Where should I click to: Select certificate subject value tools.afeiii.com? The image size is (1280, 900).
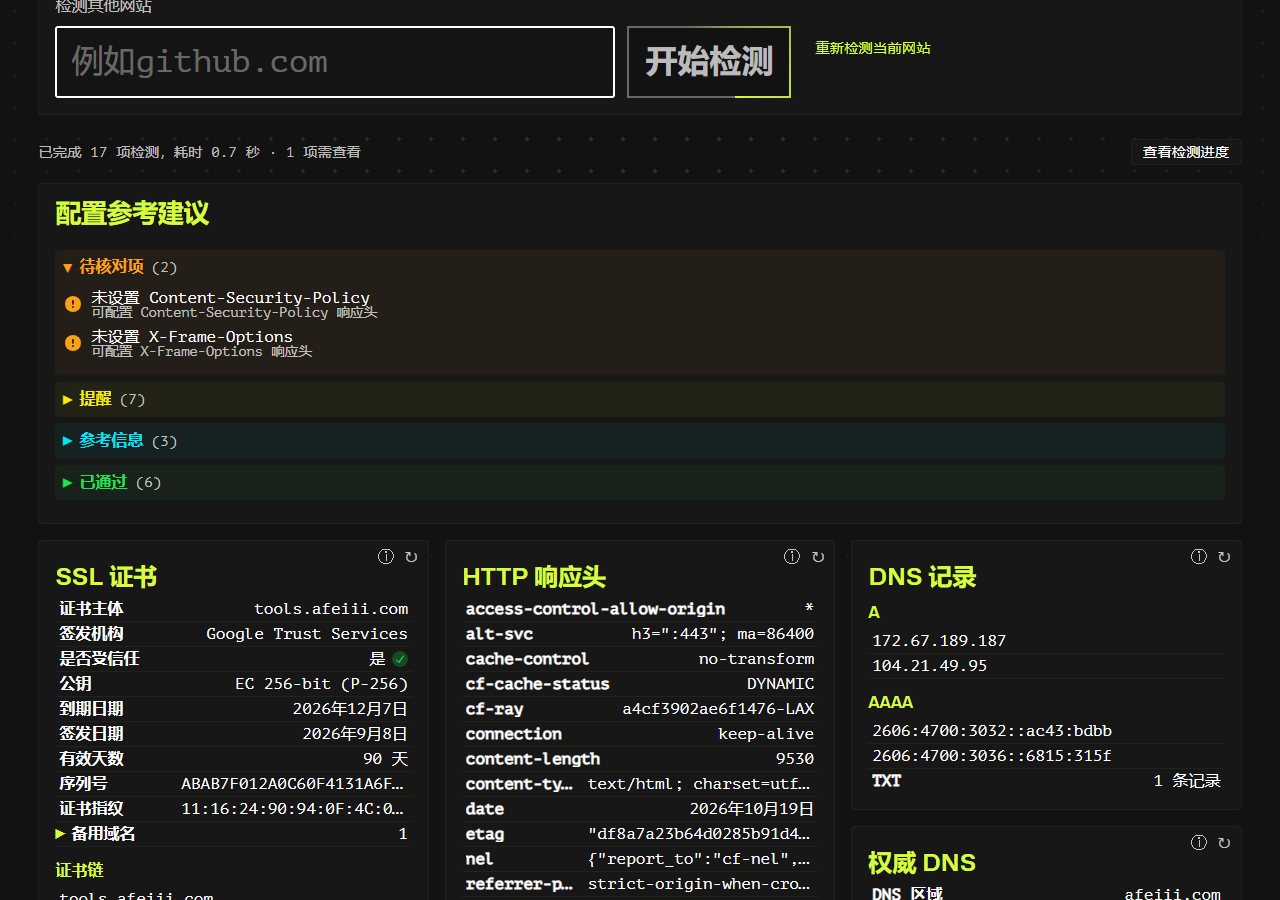(331, 609)
